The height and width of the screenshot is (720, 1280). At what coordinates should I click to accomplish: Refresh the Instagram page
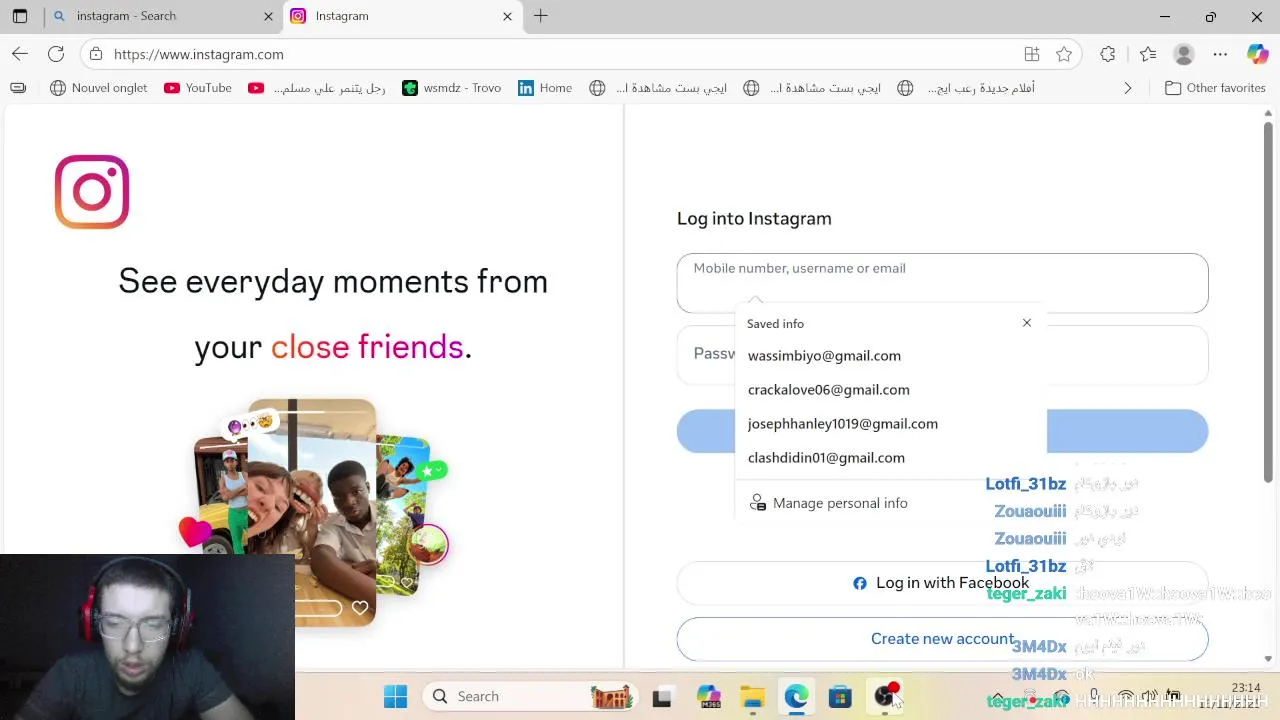pyautogui.click(x=56, y=54)
